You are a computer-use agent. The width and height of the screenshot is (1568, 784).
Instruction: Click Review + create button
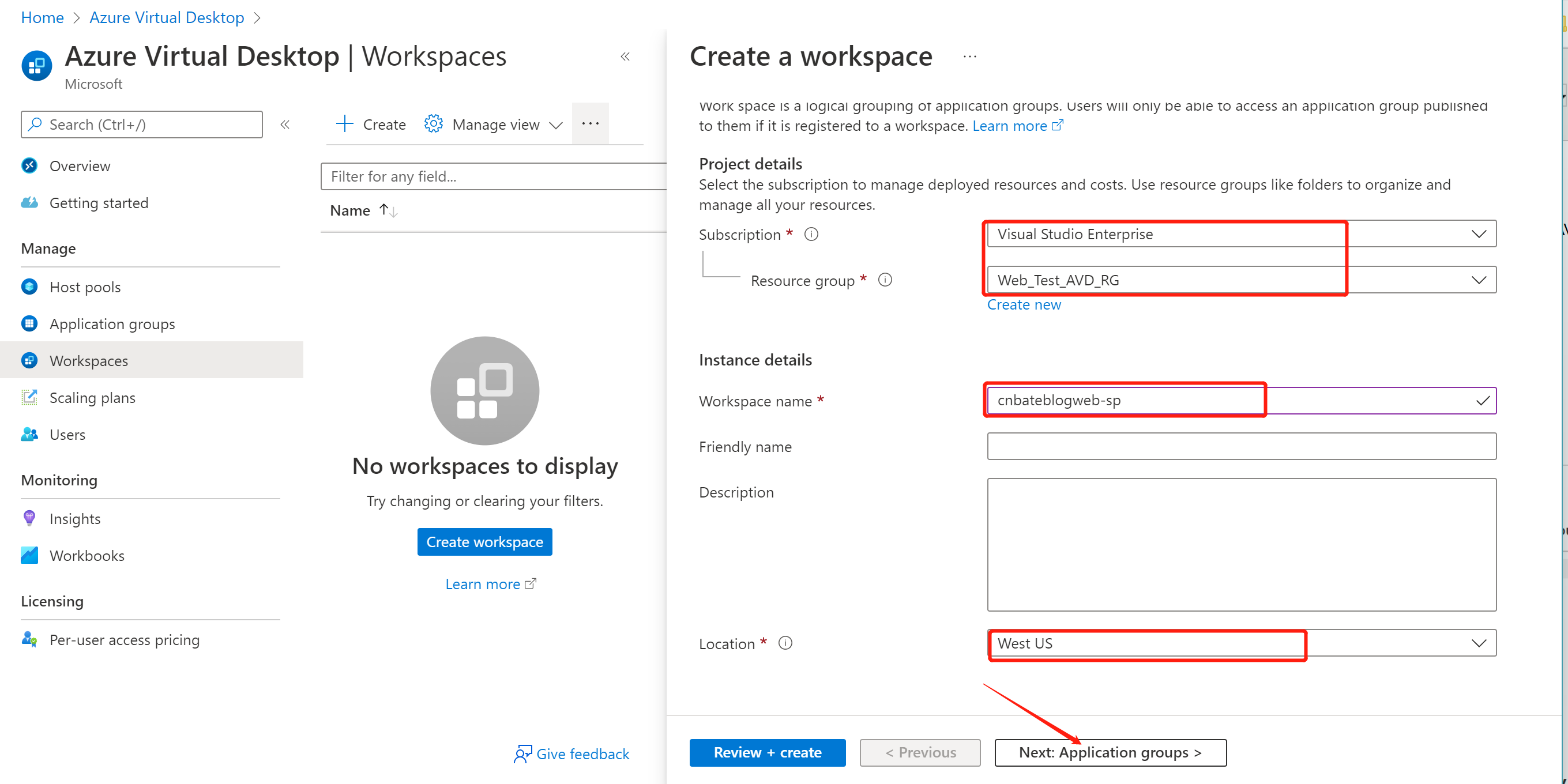(x=768, y=752)
